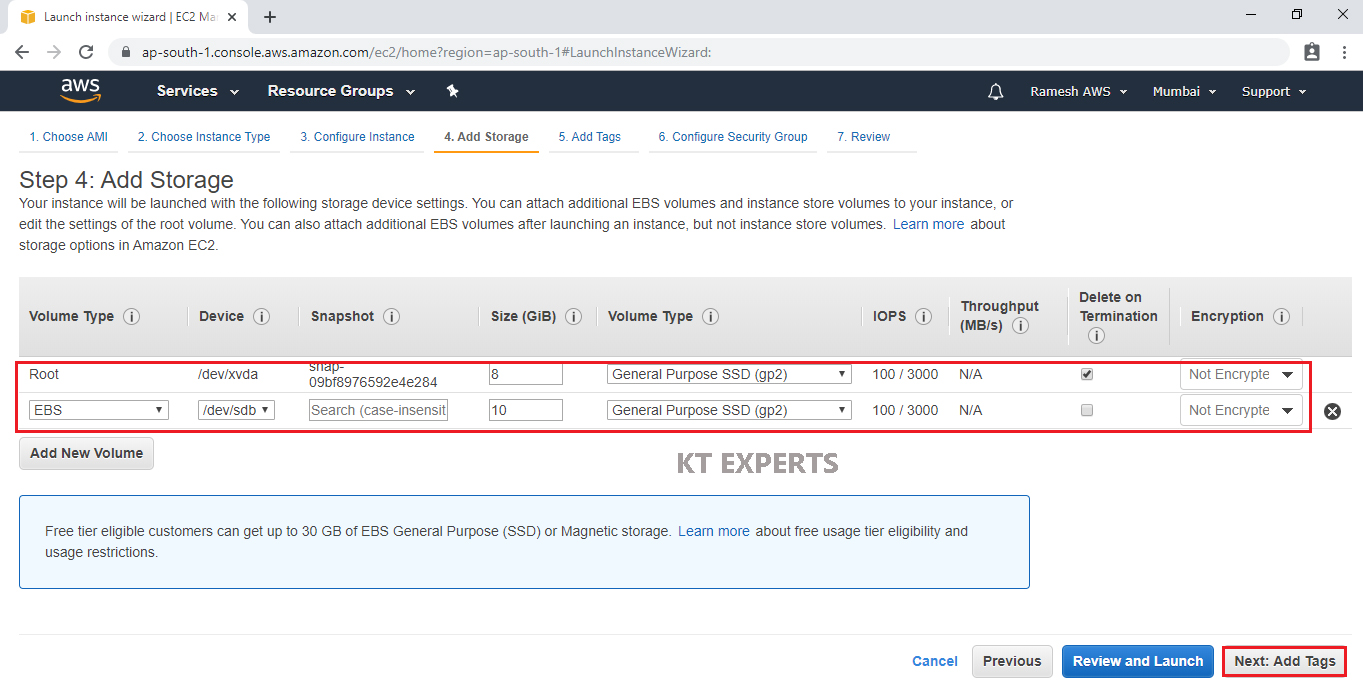Open the EBS volume type dropdown
1363x692 pixels.
pos(99,410)
